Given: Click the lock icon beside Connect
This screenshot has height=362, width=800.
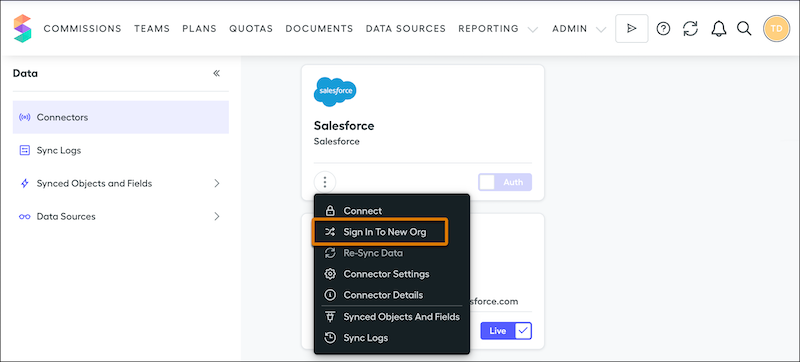Looking at the screenshot, I should click(x=330, y=211).
